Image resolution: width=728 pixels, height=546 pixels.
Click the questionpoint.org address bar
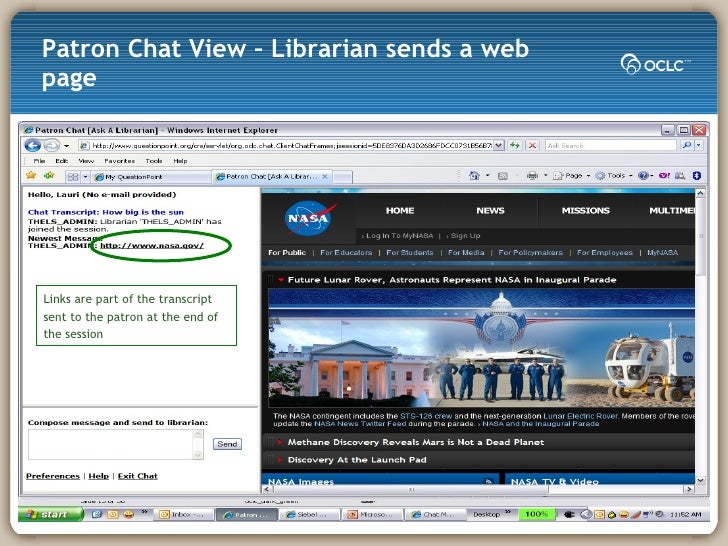coord(286,146)
